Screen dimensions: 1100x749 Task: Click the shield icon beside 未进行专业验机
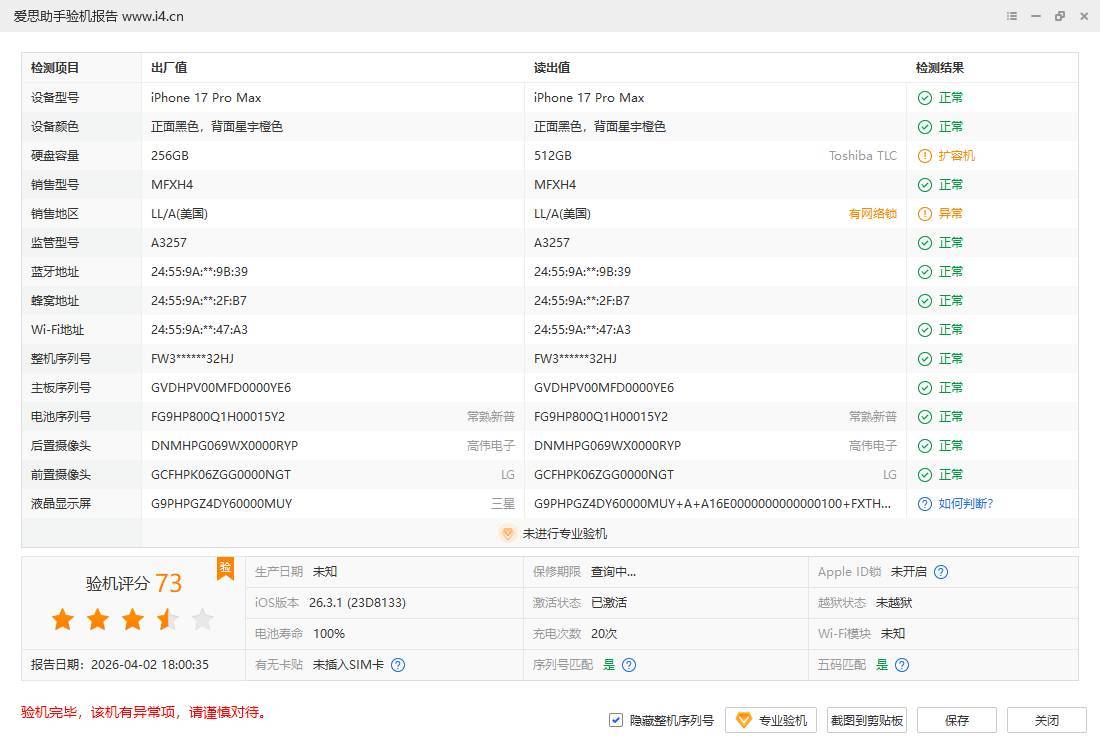(507, 534)
